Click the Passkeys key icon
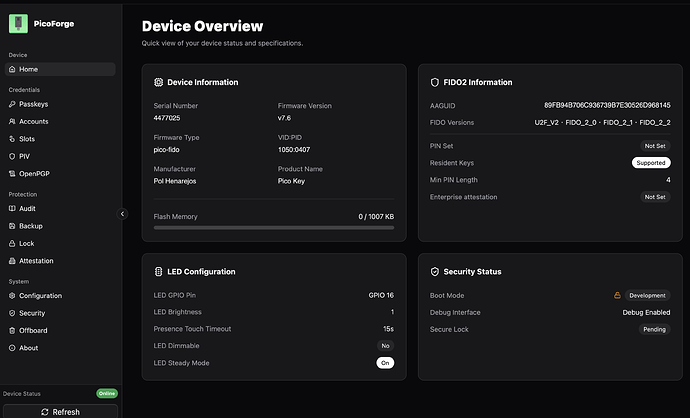Image resolution: width=690 pixels, height=418 pixels. tap(12, 104)
